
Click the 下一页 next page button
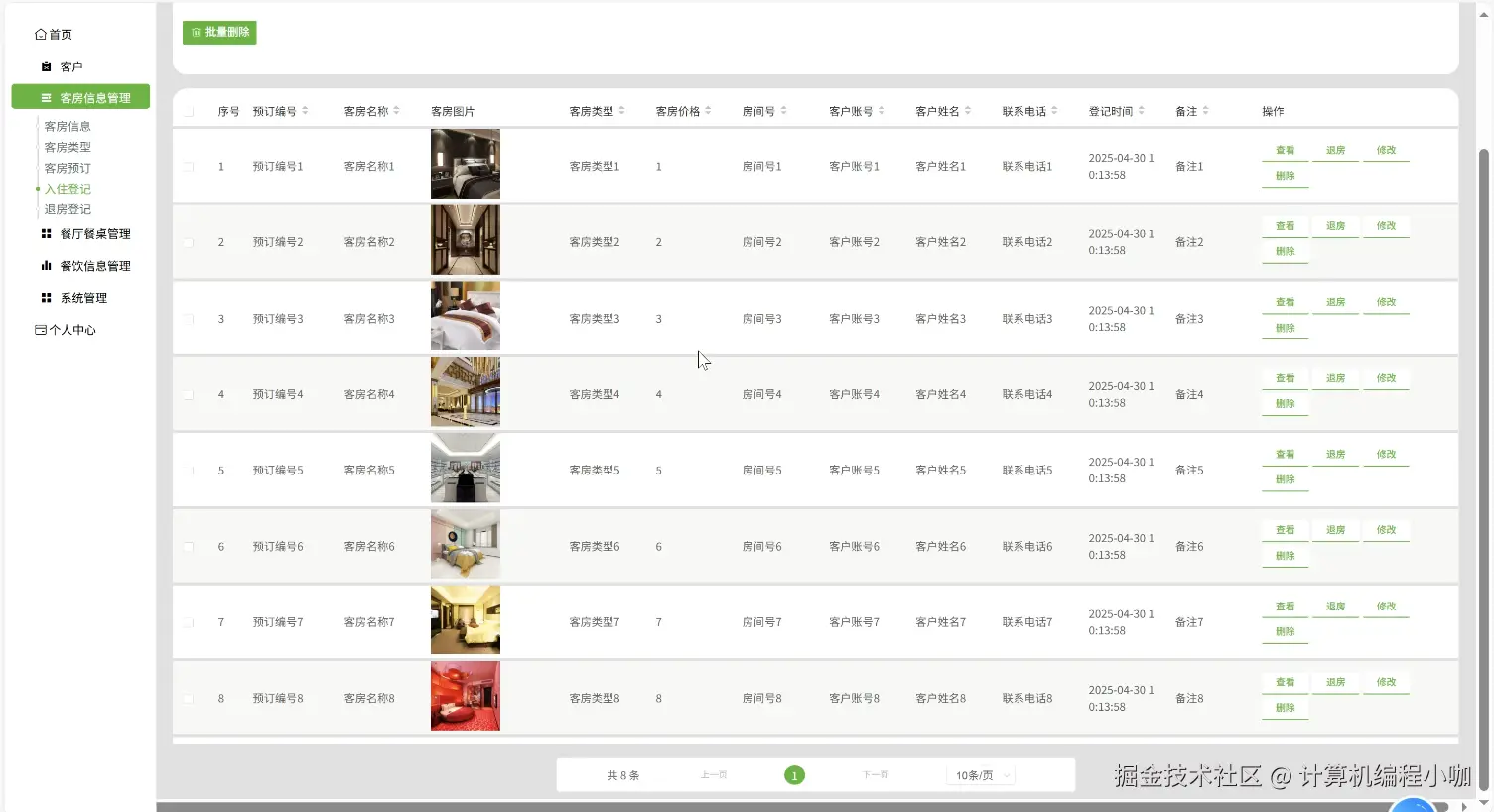875,775
